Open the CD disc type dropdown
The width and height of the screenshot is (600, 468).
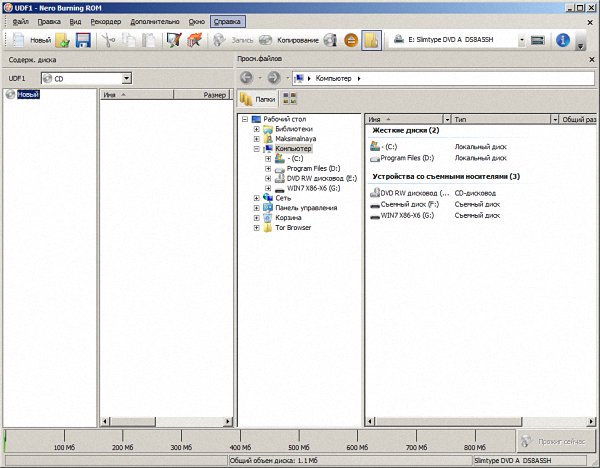[126, 77]
